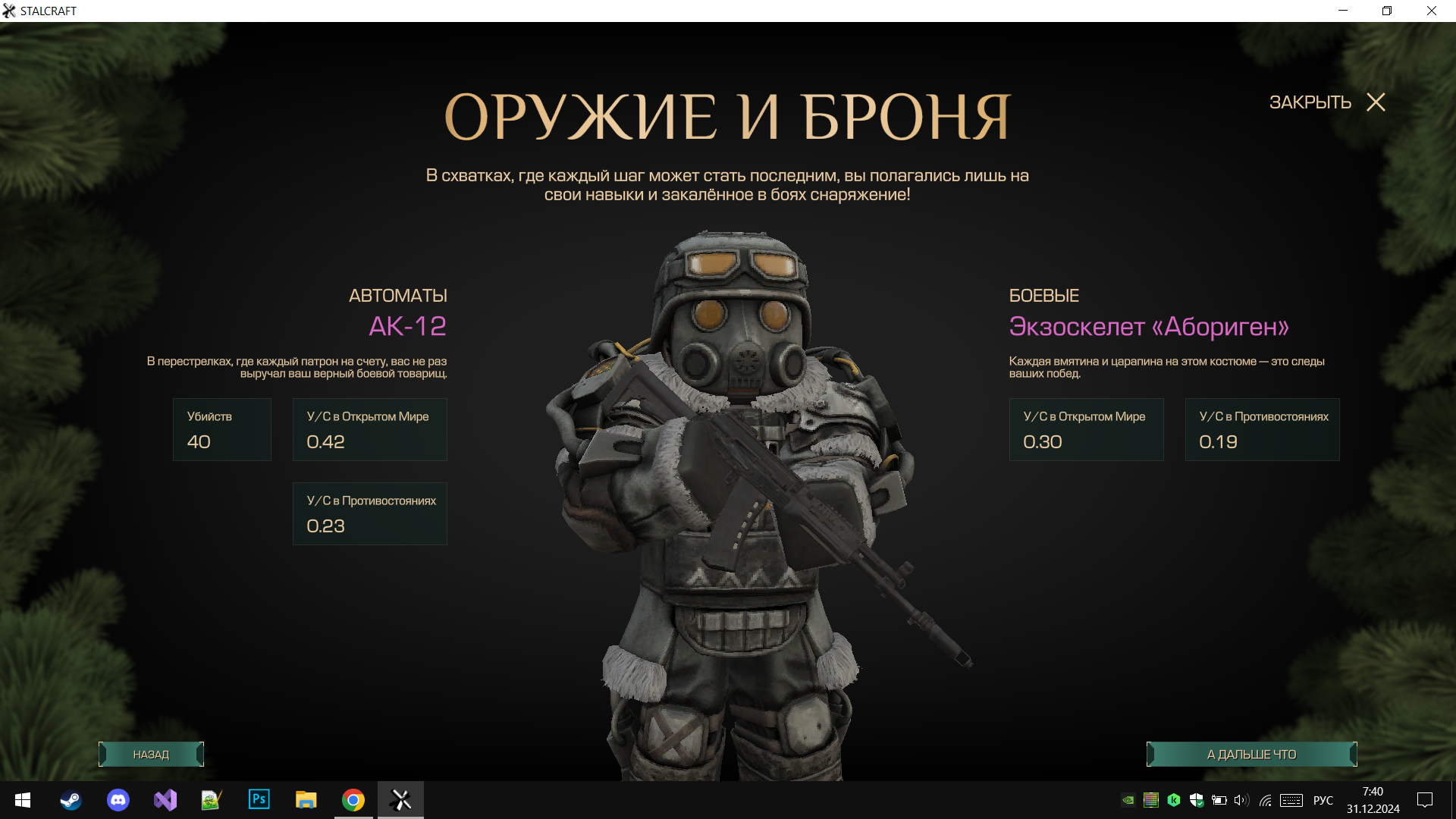Screen dimensions: 1456x819
Task: Click the Экзоскелет «Абориген» armor name
Action: pos(1149,327)
